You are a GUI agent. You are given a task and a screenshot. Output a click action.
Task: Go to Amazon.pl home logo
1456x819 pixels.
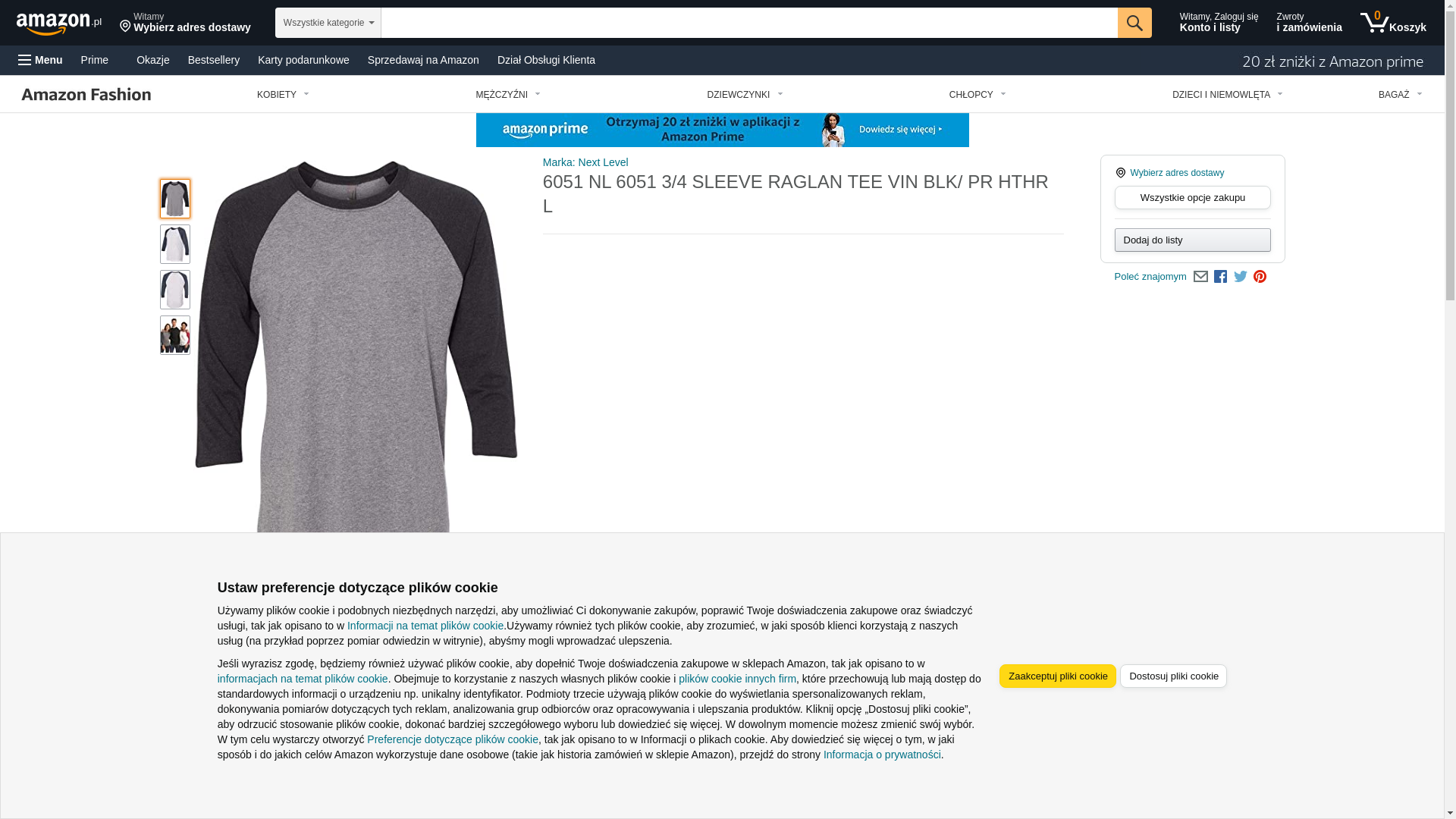(59, 24)
